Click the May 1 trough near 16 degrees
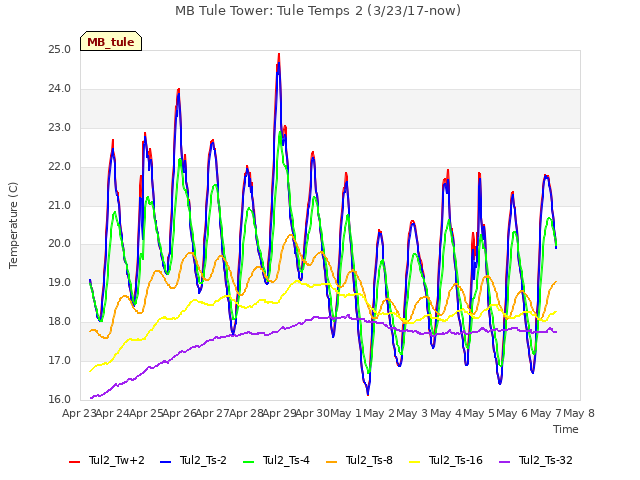 (x=368, y=393)
